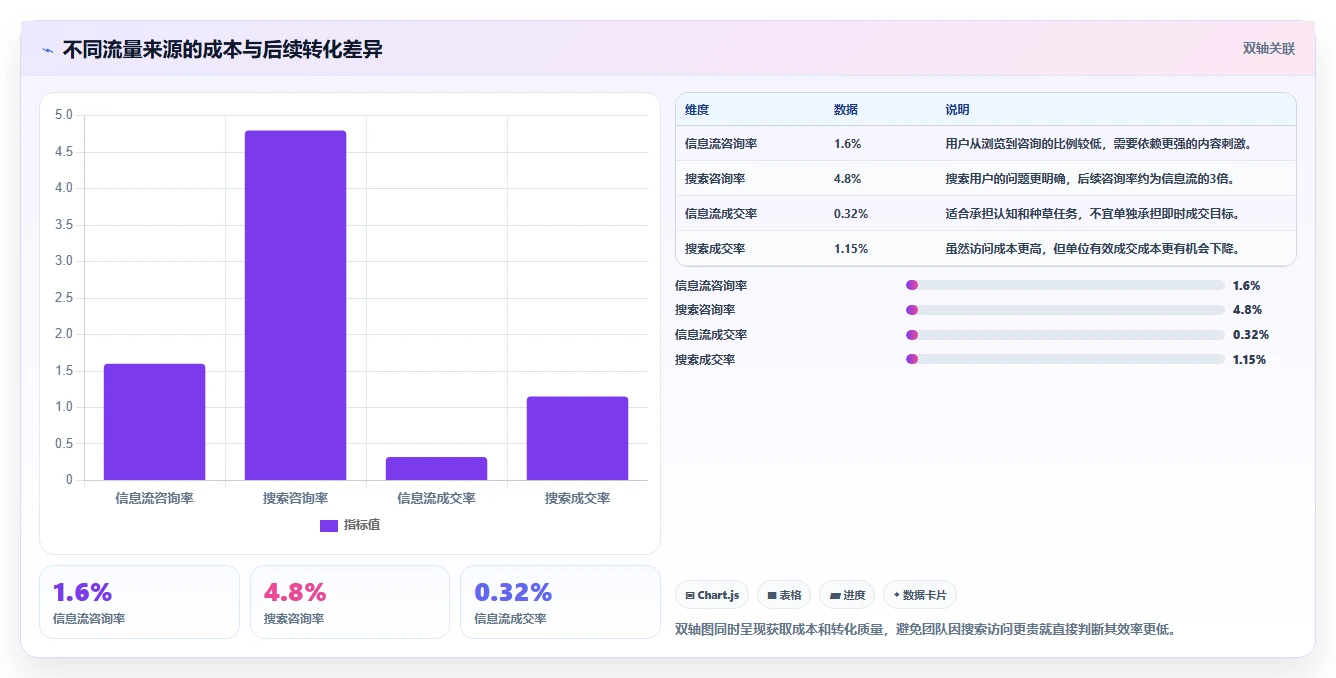
Task: Click the 搜索咨询率 bar in chart
Action: tap(295, 305)
